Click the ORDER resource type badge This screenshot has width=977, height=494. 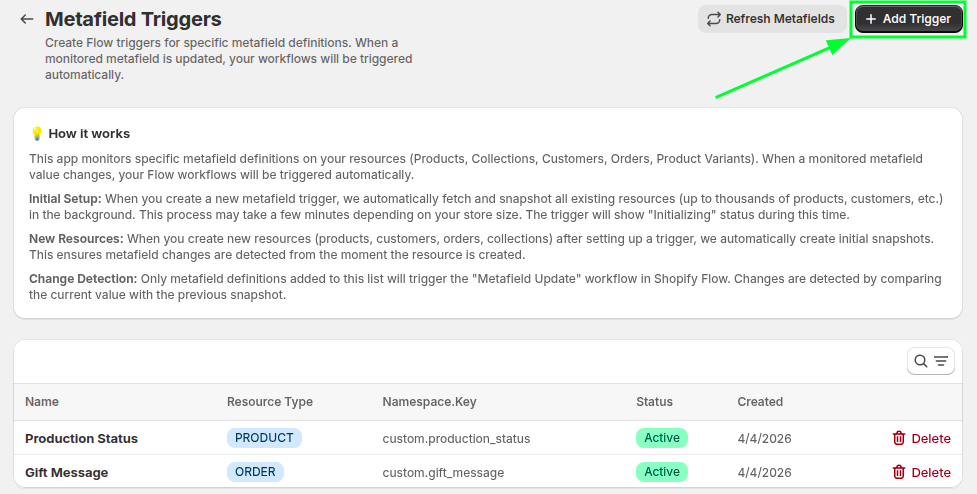[x=255, y=472]
